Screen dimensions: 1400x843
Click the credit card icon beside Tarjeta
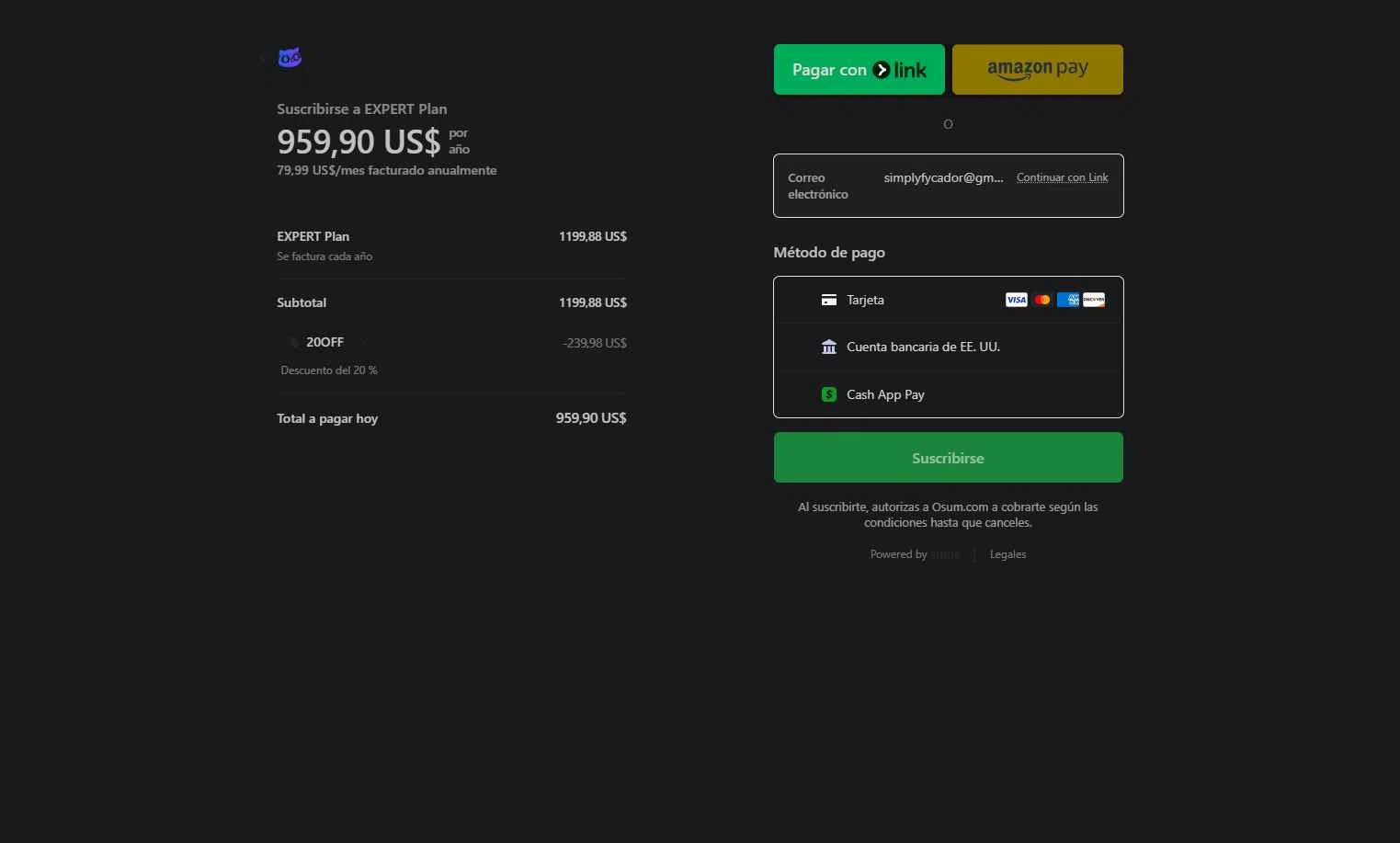pyautogui.click(x=828, y=300)
